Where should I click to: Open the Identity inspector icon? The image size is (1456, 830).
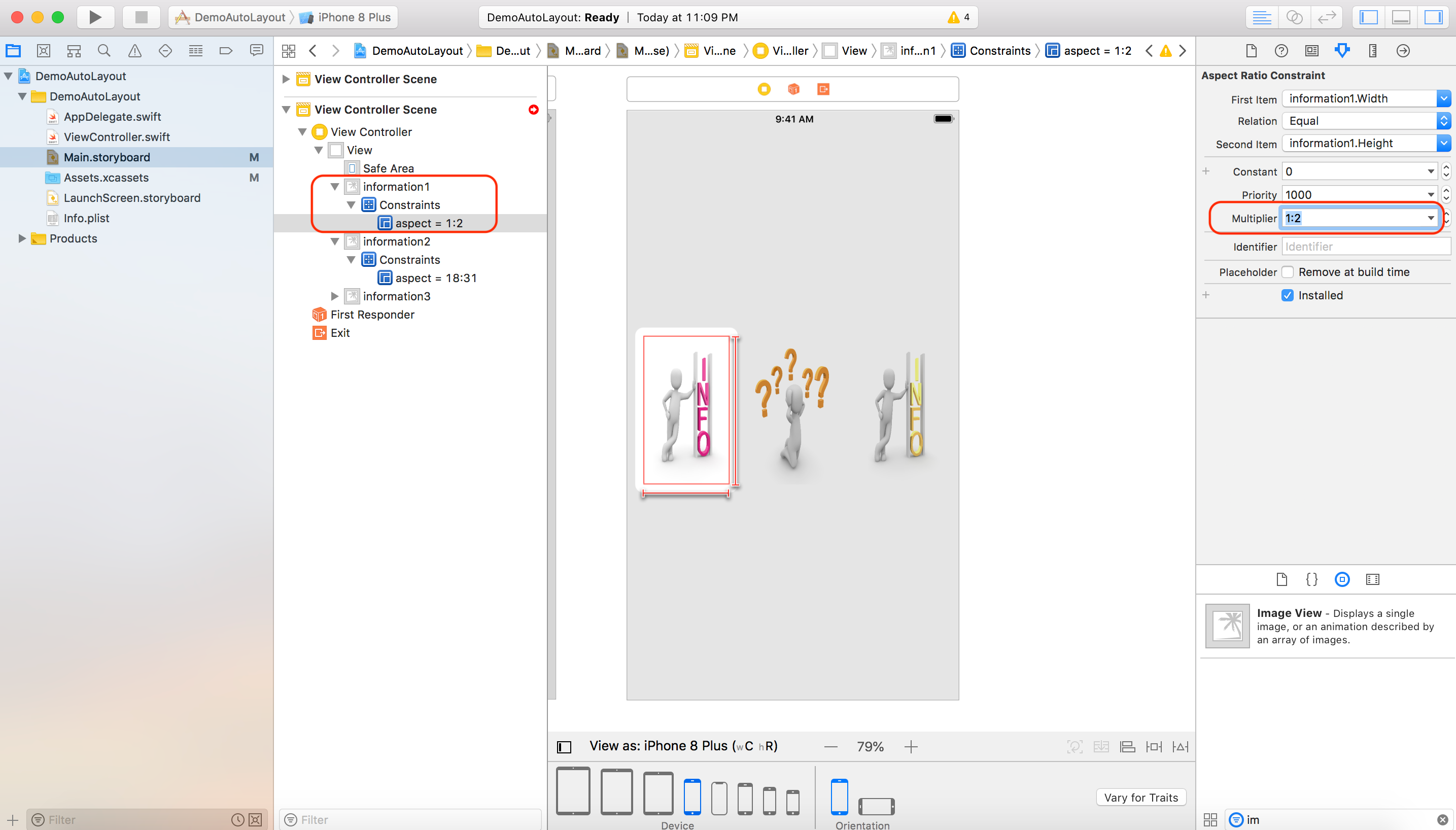[1311, 51]
